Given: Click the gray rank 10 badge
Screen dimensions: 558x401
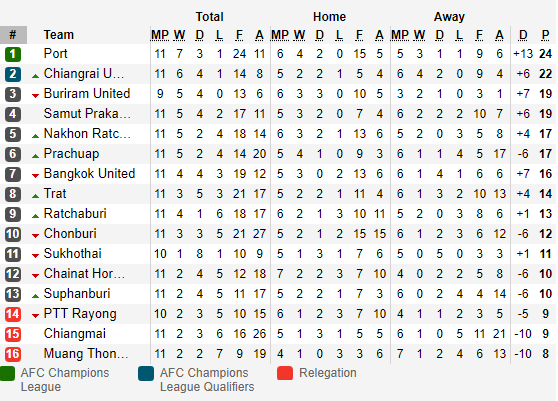Looking at the screenshot, I should (x=13, y=234).
